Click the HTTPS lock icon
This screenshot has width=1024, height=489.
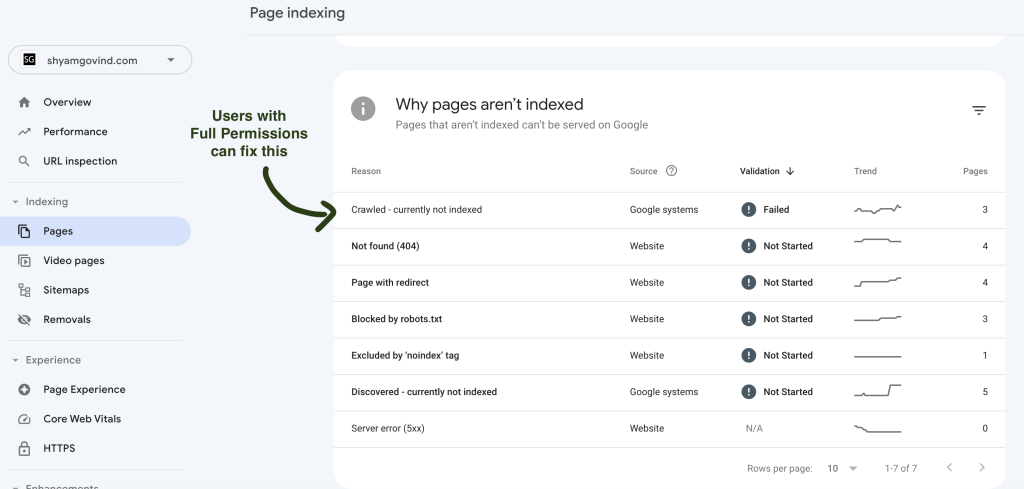(x=24, y=448)
